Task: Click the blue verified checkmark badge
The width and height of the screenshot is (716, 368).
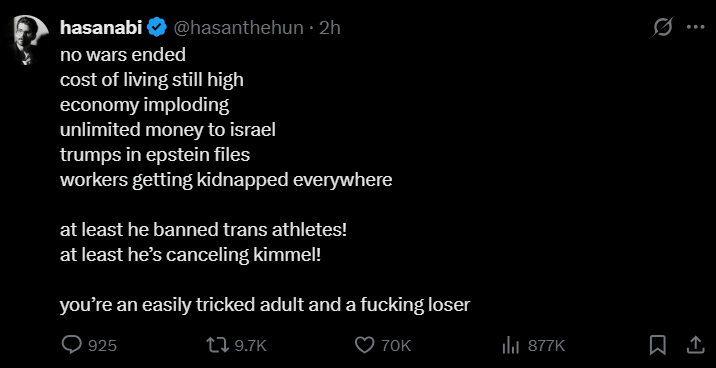Action: pos(158,28)
